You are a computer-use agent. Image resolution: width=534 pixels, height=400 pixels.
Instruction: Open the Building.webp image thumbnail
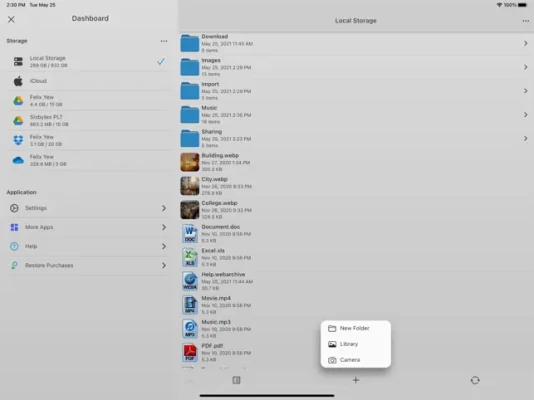[190, 162]
